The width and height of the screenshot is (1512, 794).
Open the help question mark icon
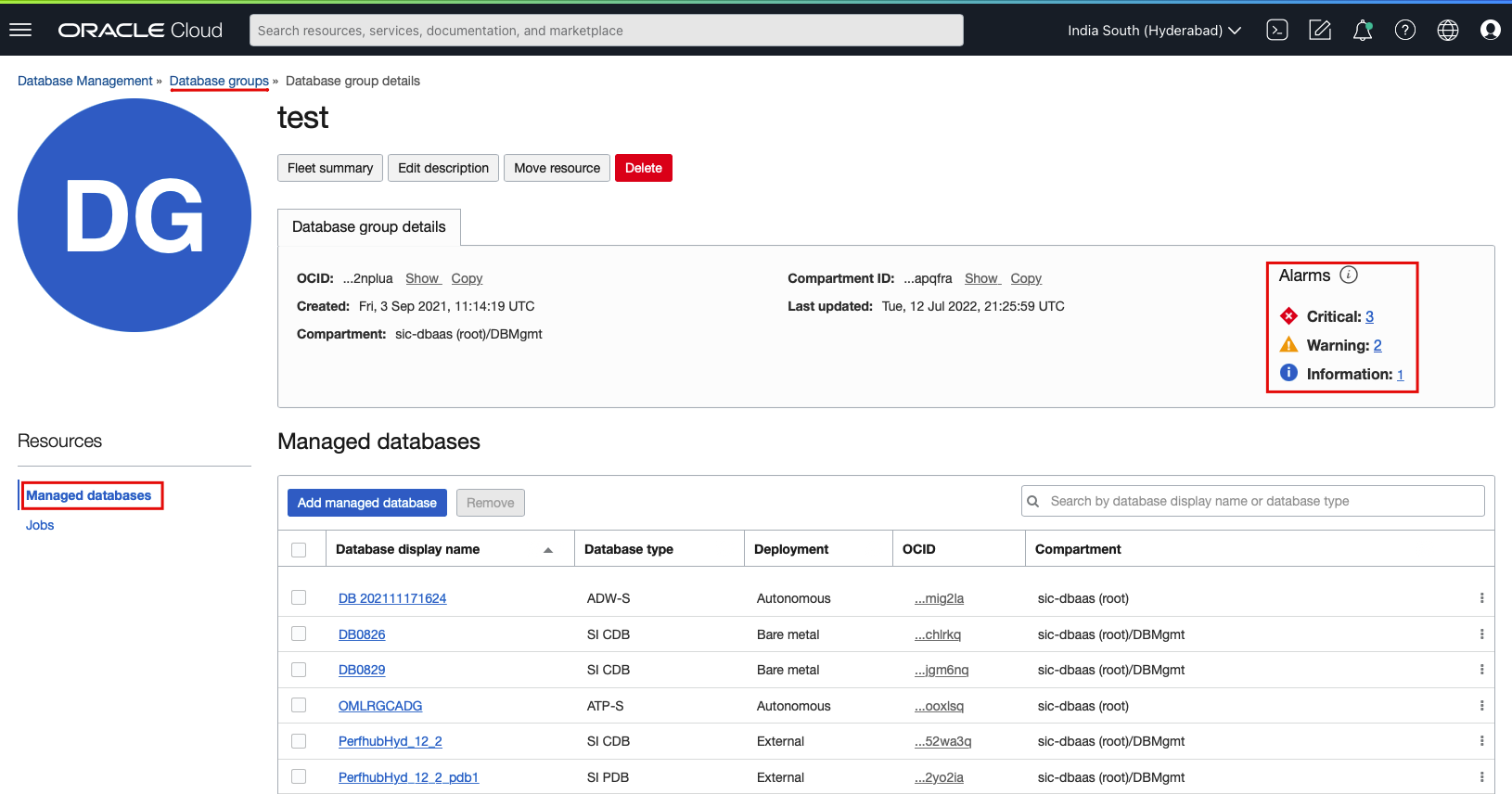coord(1405,31)
